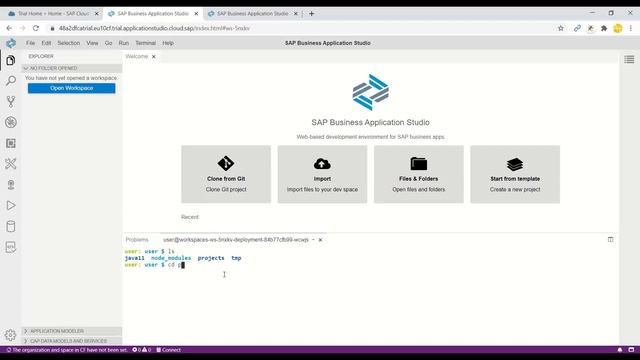Viewport: 640px width, 360px height.
Task: Click the Clone from Git tile
Action: click(x=226, y=174)
